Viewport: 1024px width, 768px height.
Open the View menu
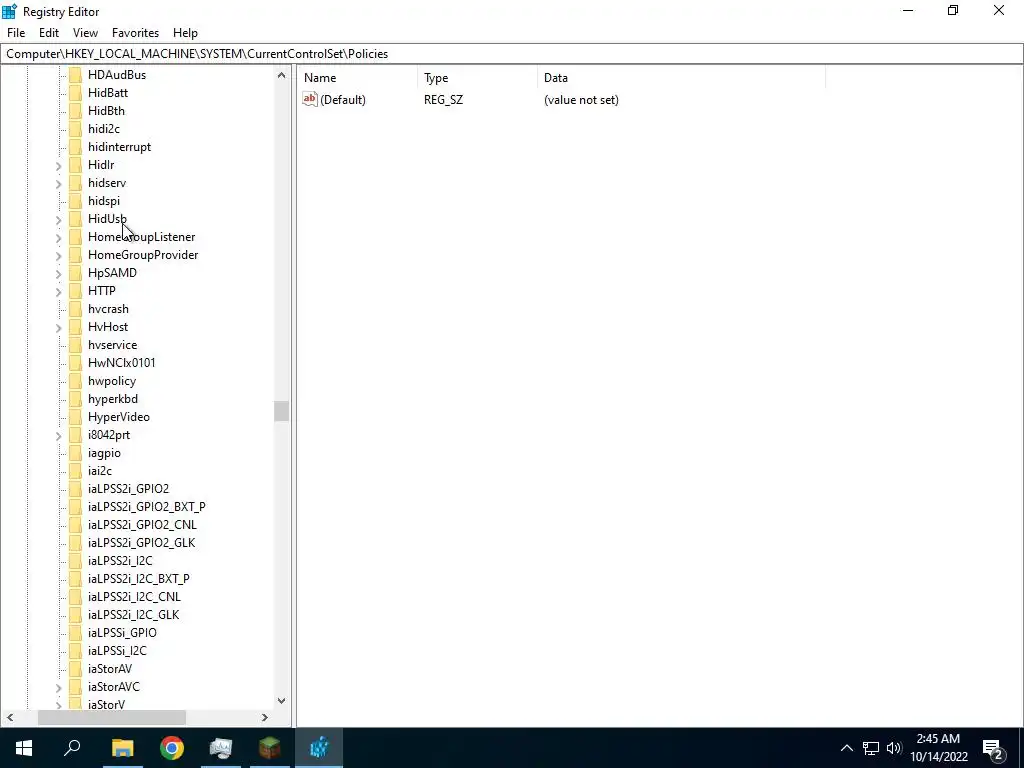pos(85,33)
